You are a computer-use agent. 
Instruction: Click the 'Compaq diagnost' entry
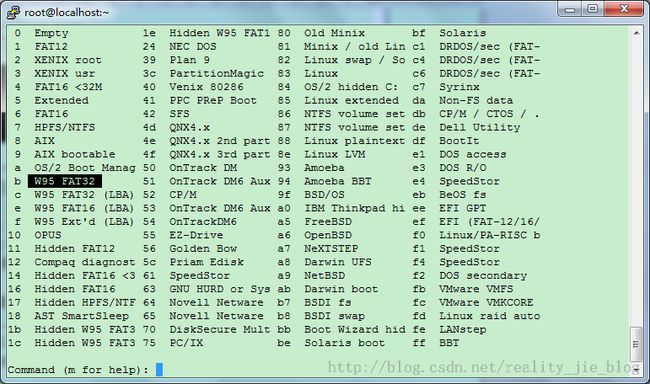(85, 262)
